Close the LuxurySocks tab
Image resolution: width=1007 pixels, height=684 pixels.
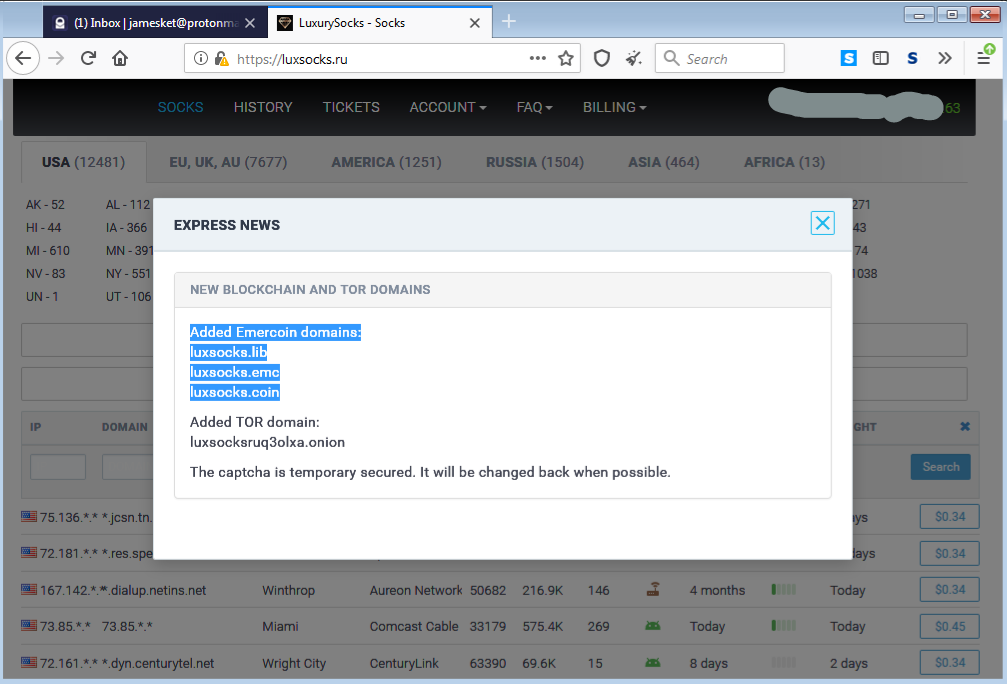[x=475, y=23]
